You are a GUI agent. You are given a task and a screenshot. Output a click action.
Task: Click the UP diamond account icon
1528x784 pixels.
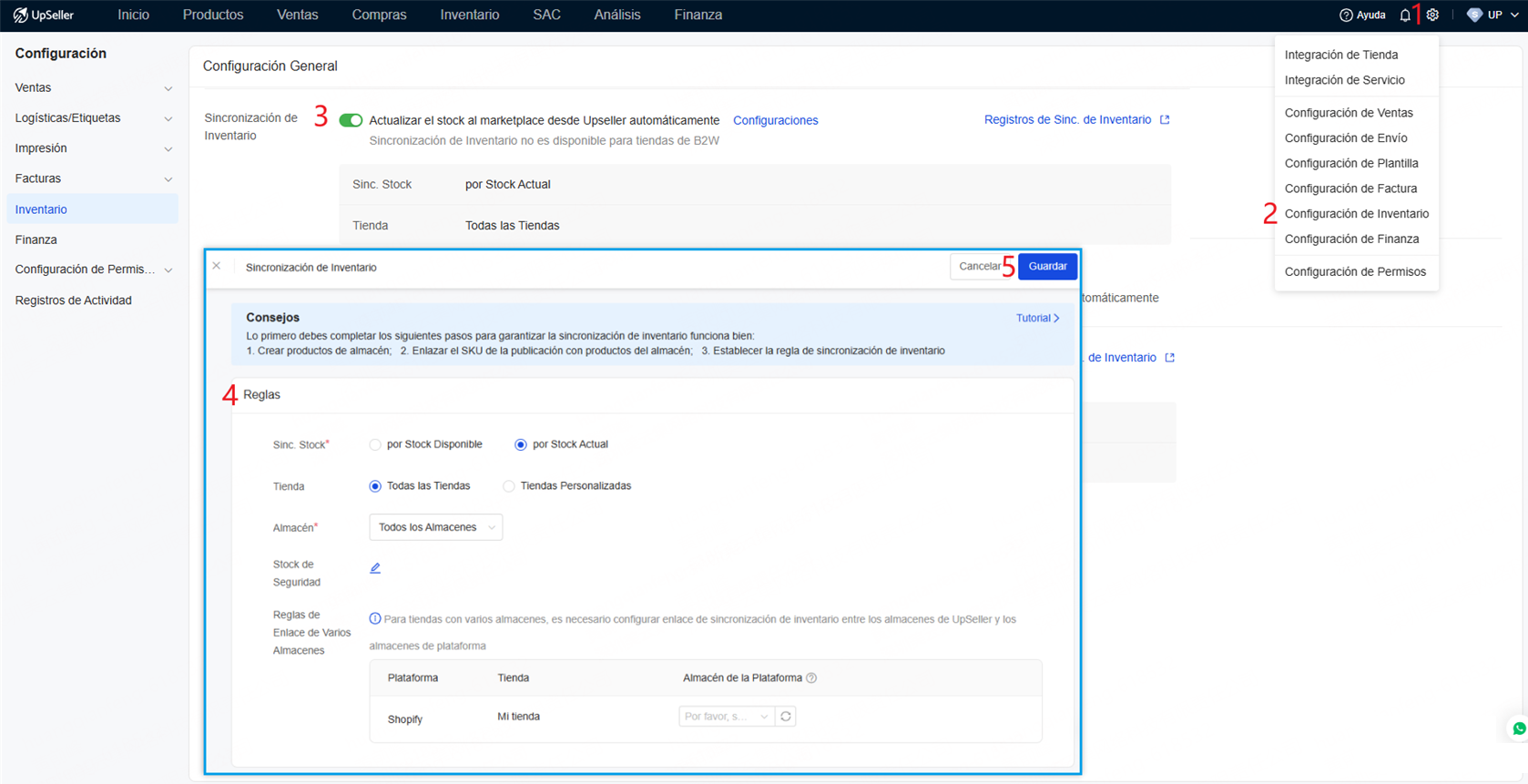pos(1474,15)
